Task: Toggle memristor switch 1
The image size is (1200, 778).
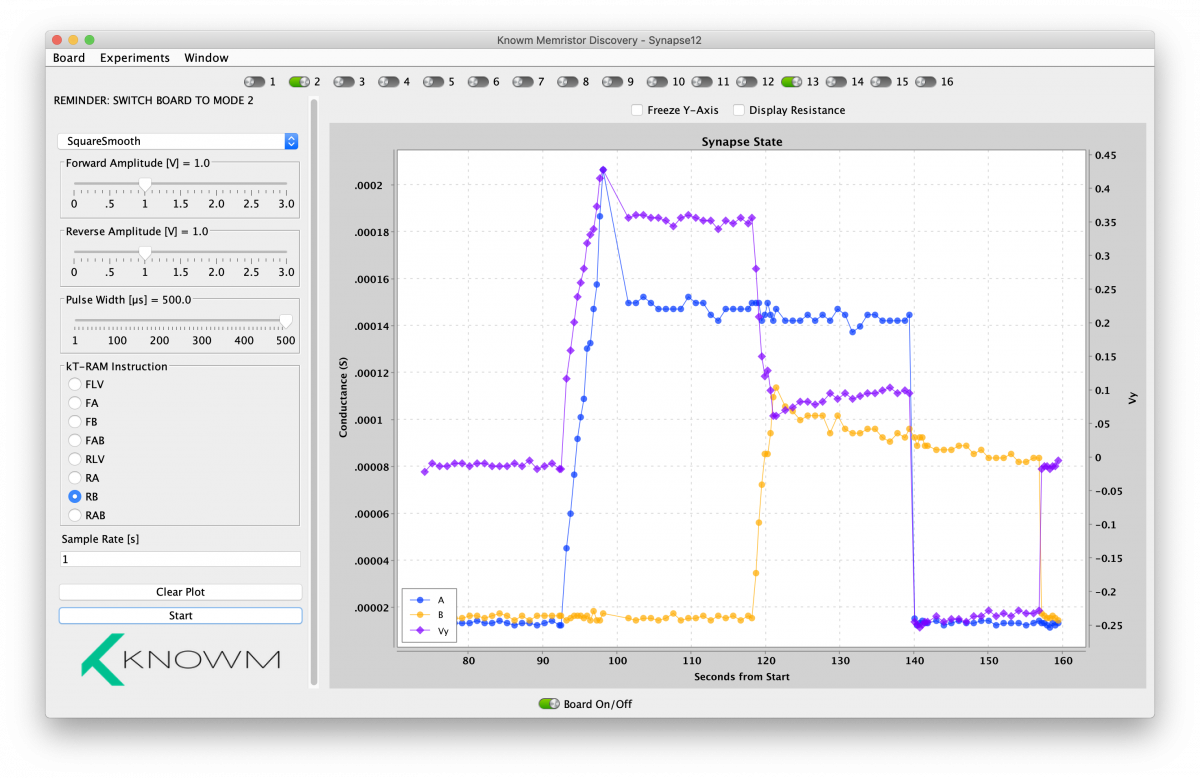Action: coord(254,81)
